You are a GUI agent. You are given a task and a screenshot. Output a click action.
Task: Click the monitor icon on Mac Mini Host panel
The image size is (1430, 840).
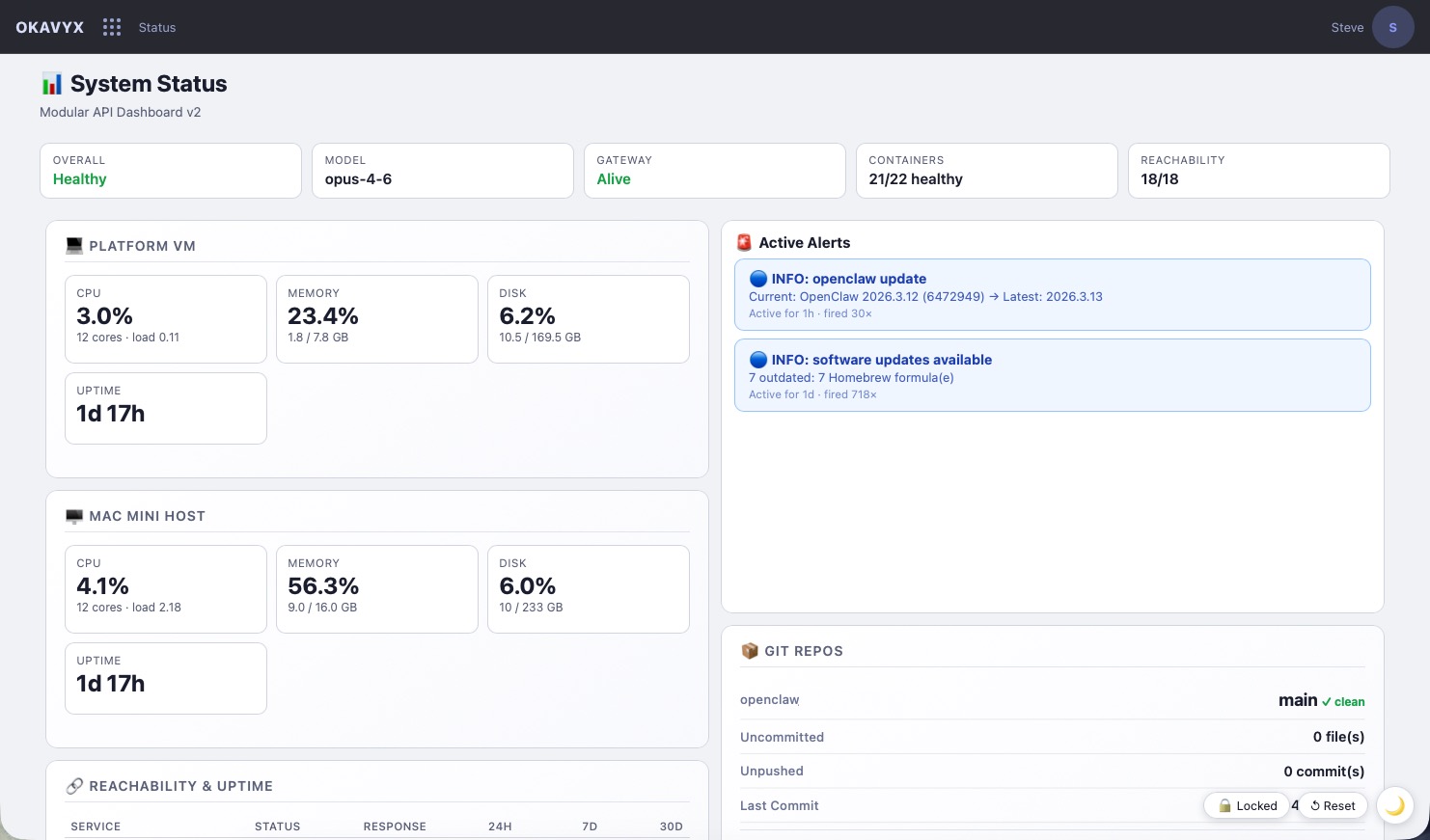[74, 516]
